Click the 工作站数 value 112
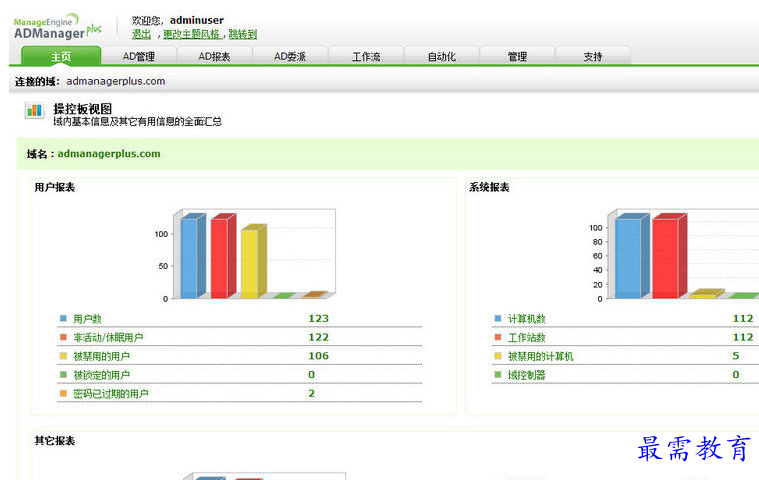 pyautogui.click(x=743, y=337)
